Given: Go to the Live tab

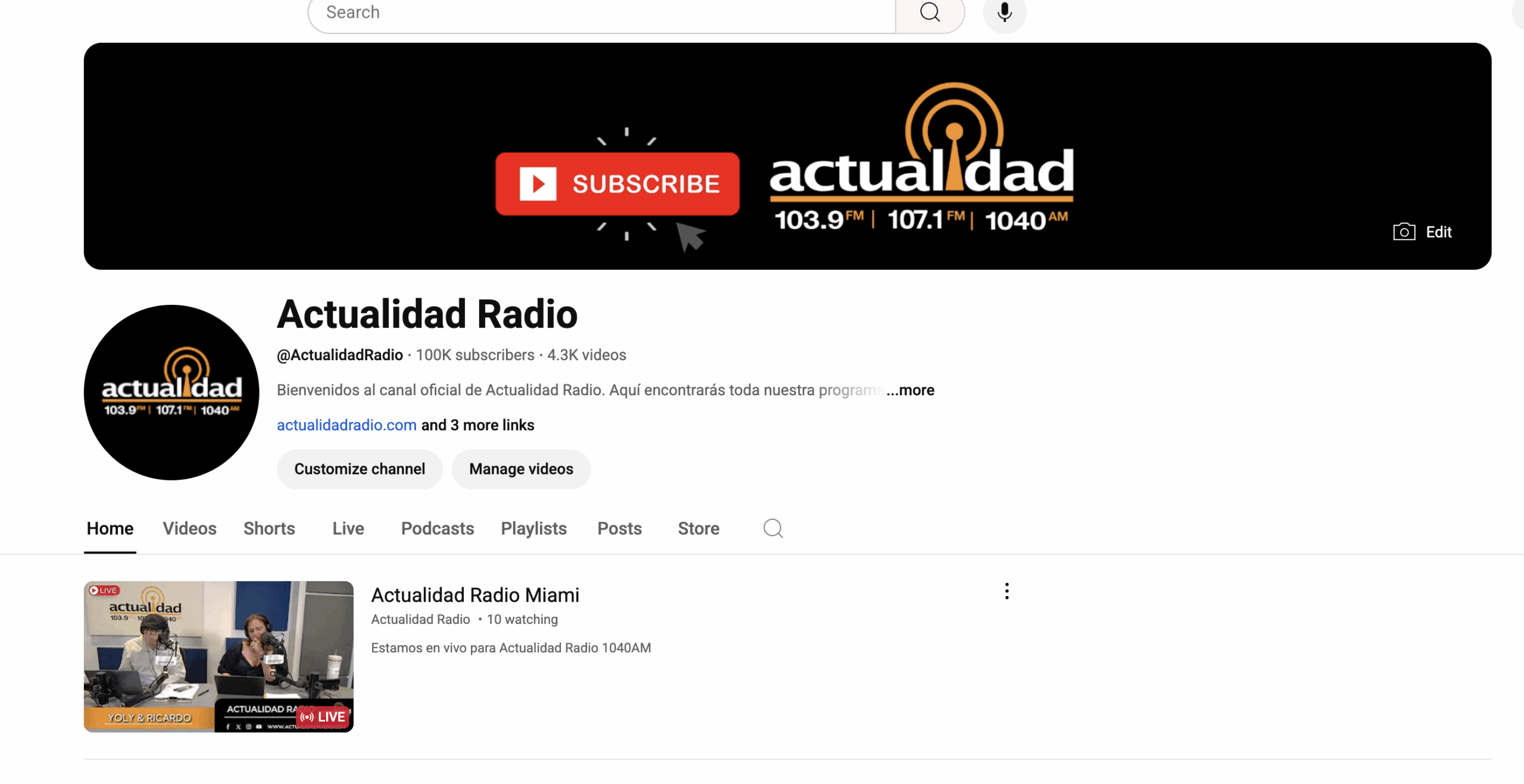Looking at the screenshot, I should (348, 529).
